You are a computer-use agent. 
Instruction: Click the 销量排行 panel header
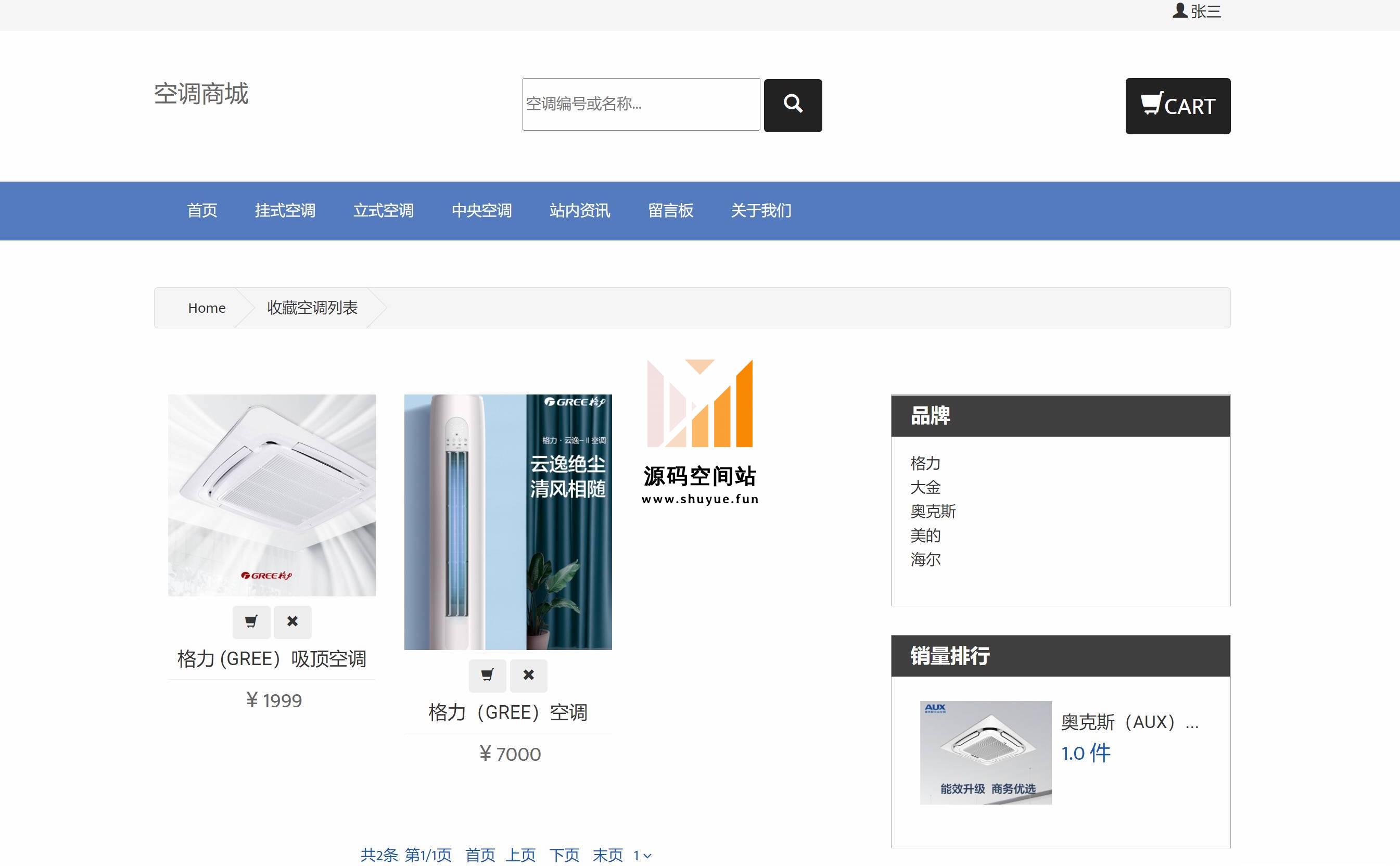[1061, 656]
